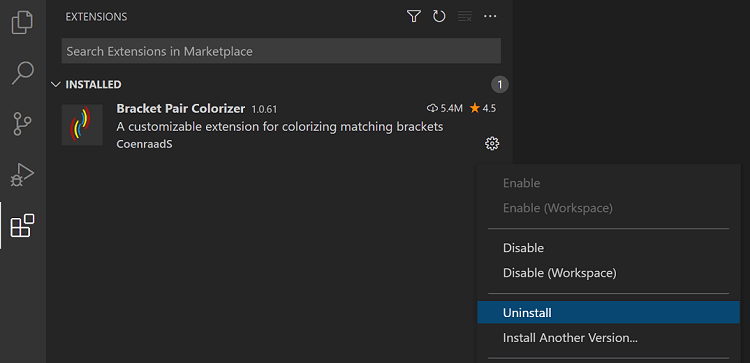Click the version number 1.0.61
Screen dimensions: 750x363
265,110
